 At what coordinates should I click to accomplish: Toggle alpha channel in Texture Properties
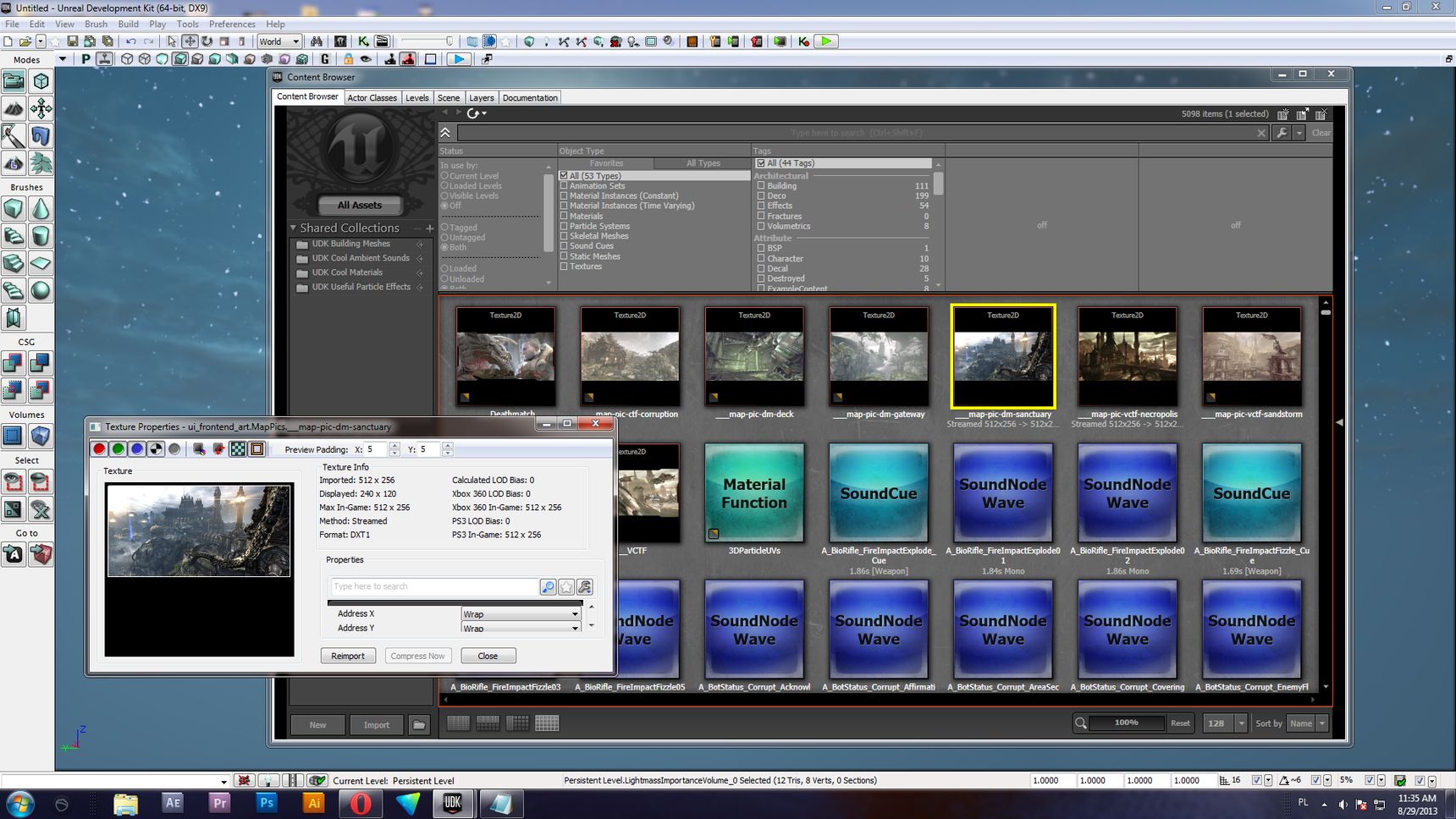(156, 449)
